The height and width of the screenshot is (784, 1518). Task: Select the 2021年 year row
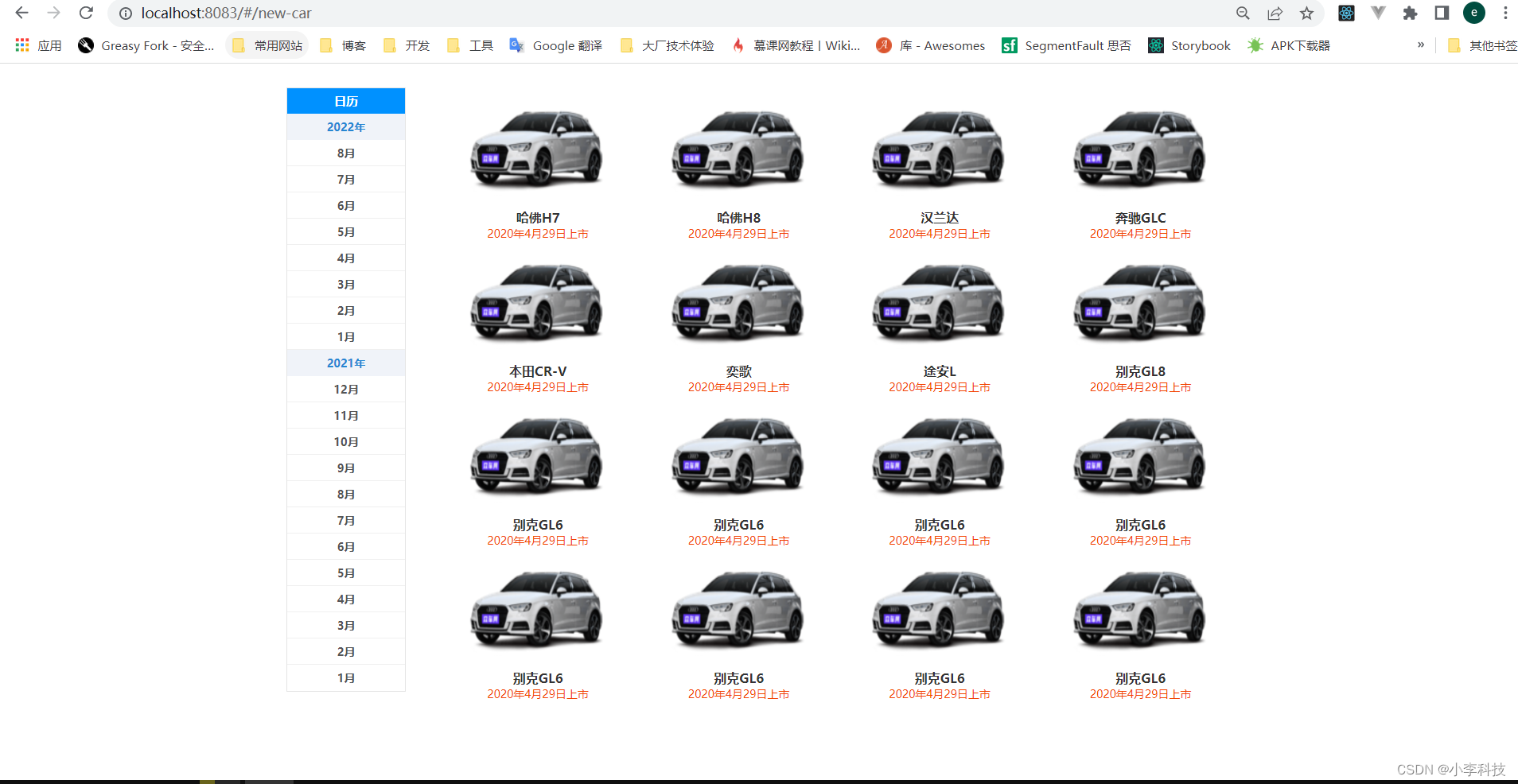point(346,363)
